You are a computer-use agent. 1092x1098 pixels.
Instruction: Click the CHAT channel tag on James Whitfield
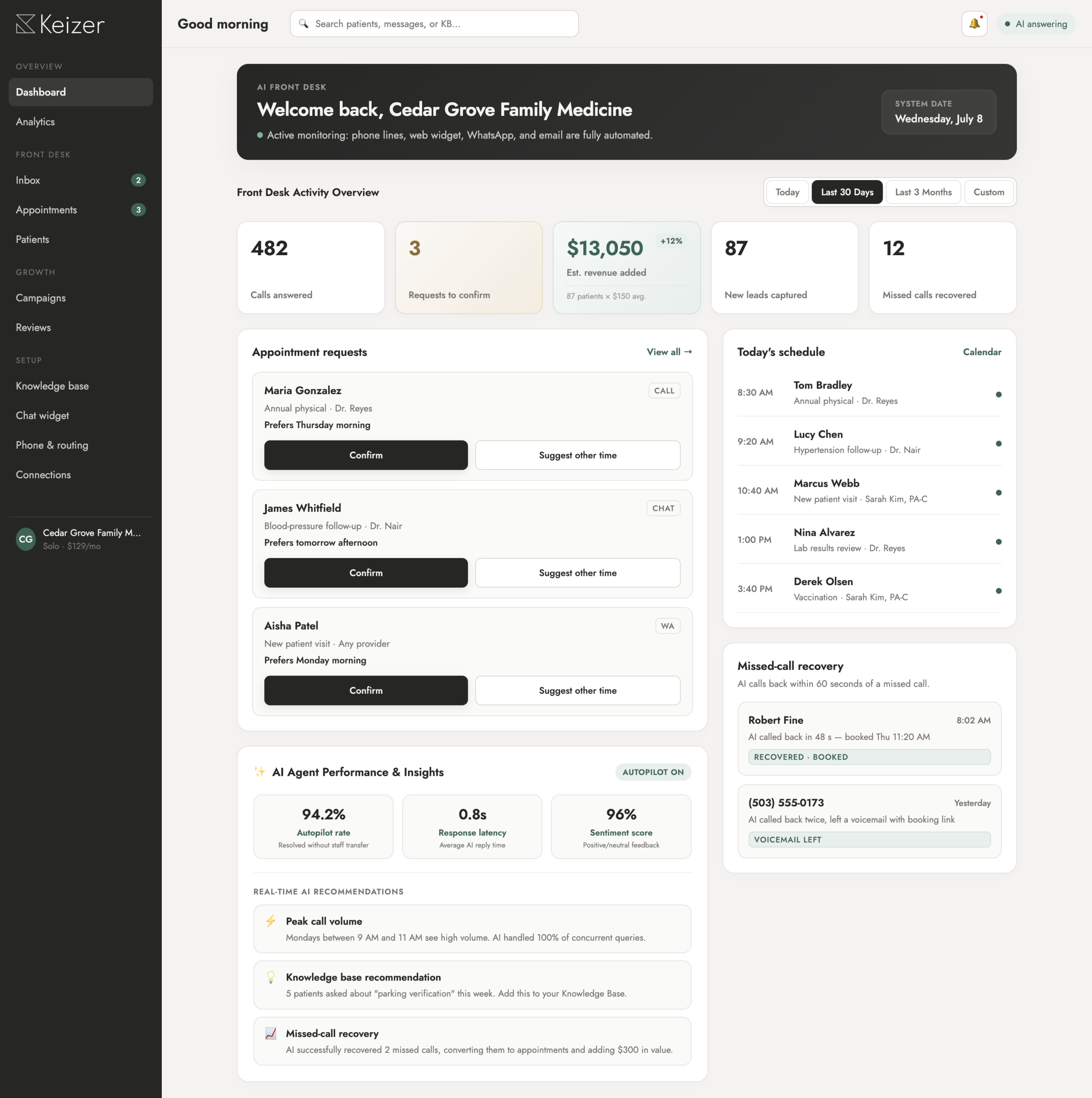click(663, 508)
